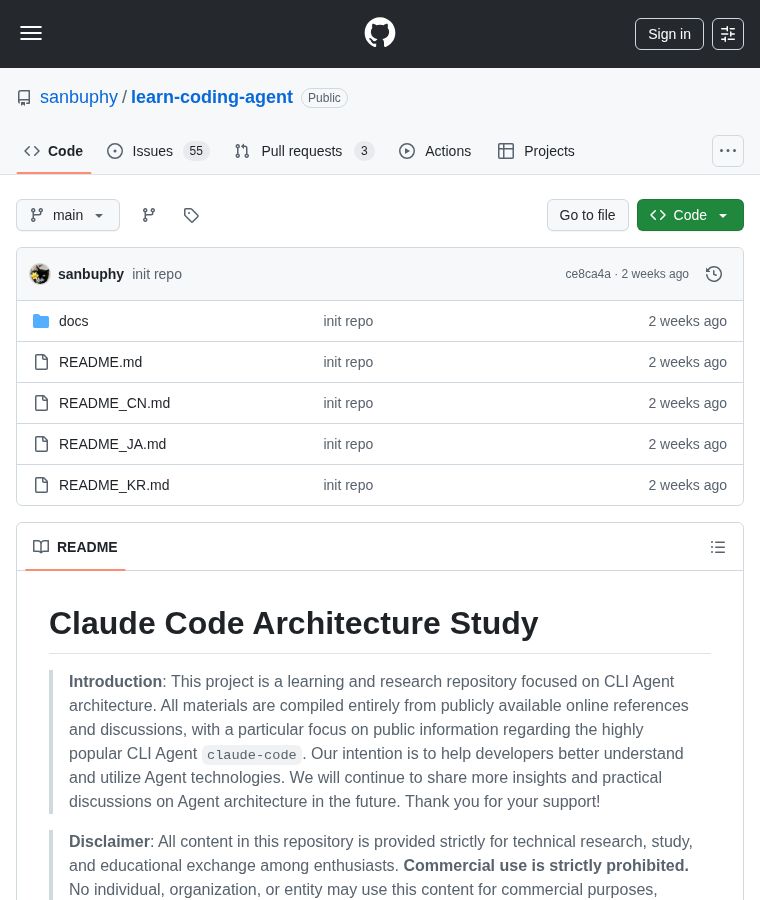This screenshot has width=760, height=900.
Task: Open the Projects tab
Action: tap(536, 151)
